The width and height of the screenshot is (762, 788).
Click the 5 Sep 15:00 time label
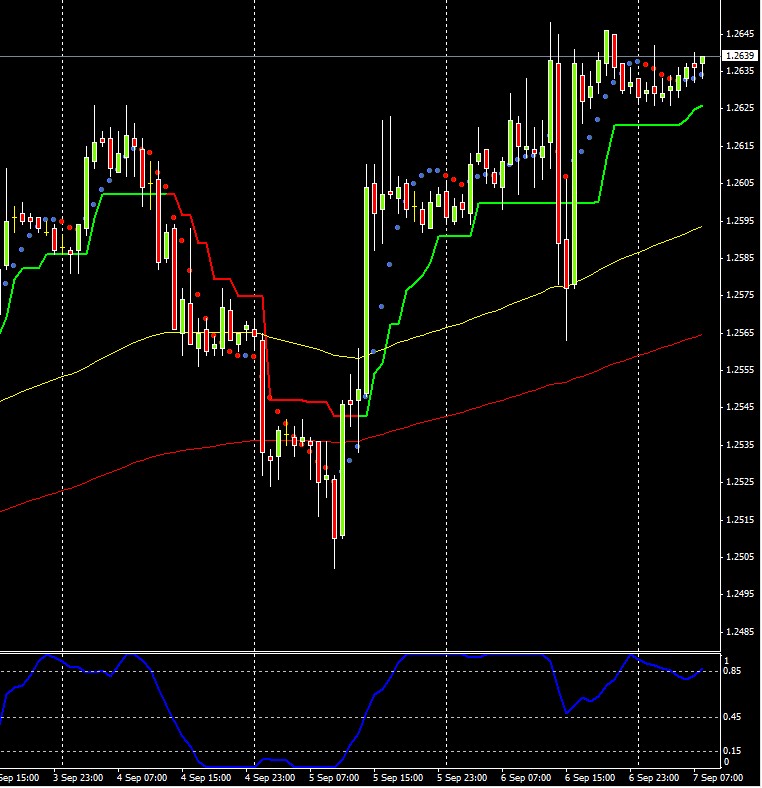pyautogui.click(x=398, y=778)
